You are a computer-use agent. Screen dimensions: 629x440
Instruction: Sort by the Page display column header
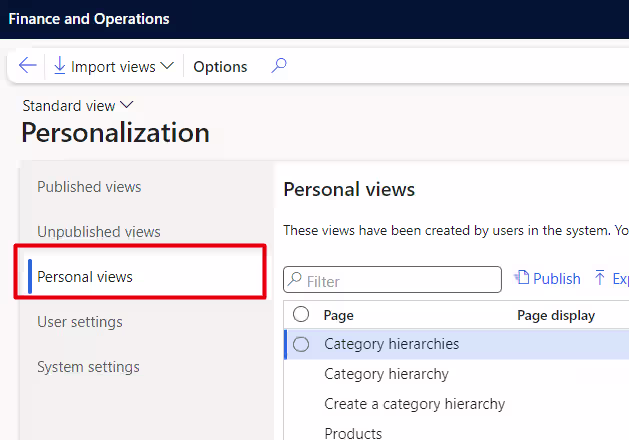pyautogui.click(x=556, y=315)
